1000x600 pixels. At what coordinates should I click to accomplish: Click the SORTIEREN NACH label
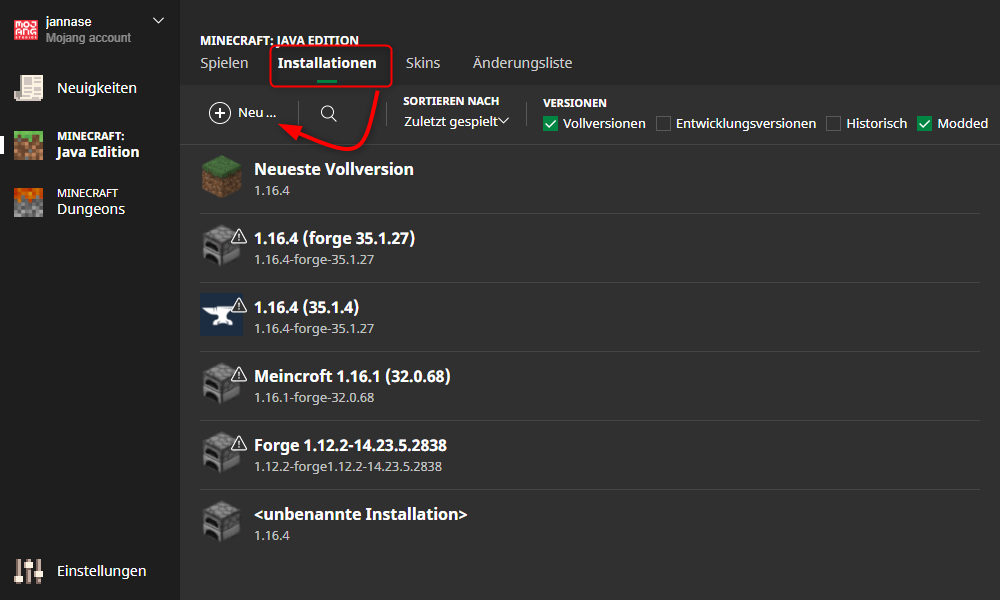(x=451, y=101)
